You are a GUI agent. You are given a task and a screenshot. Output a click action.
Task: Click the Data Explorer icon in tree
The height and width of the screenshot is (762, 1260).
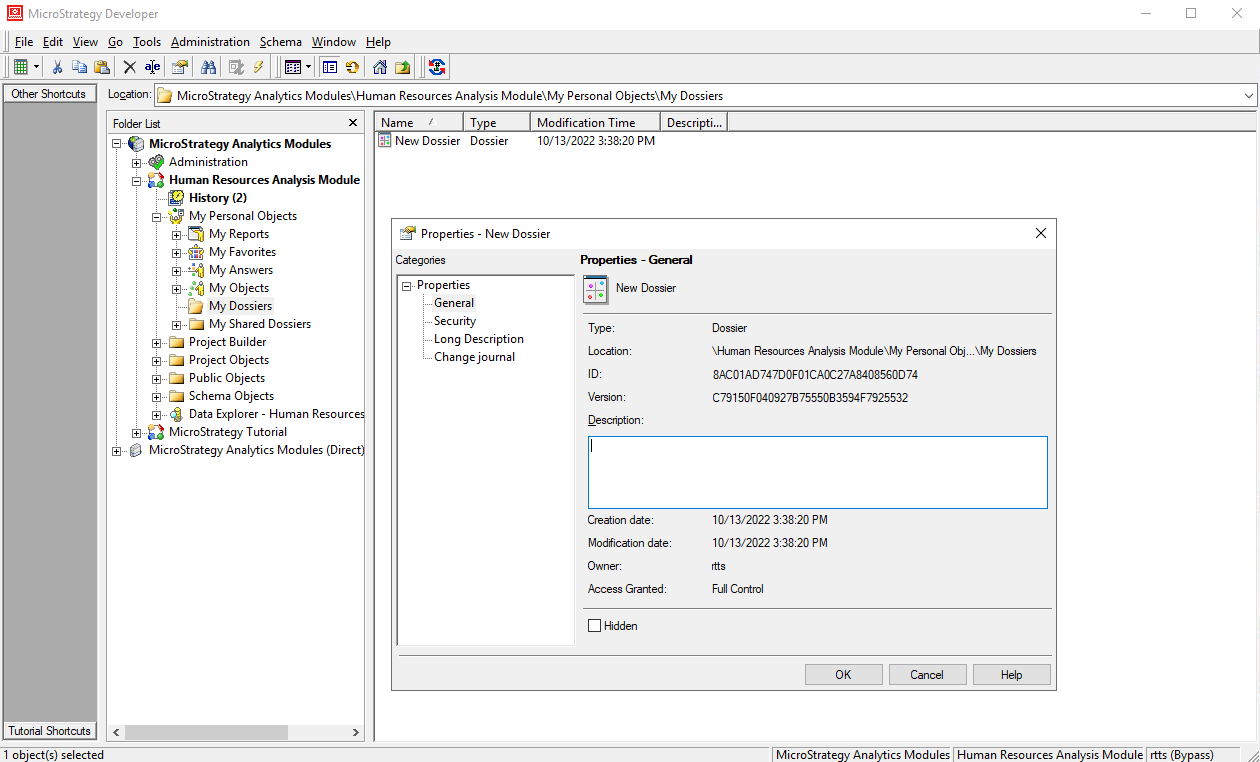176,414
